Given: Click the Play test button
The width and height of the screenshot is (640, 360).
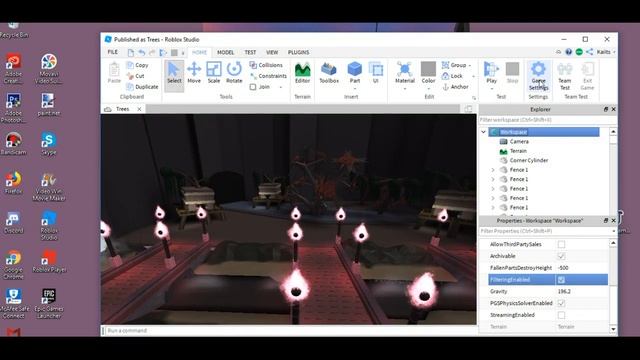Looking at the screenshot, I should (491, 73).
